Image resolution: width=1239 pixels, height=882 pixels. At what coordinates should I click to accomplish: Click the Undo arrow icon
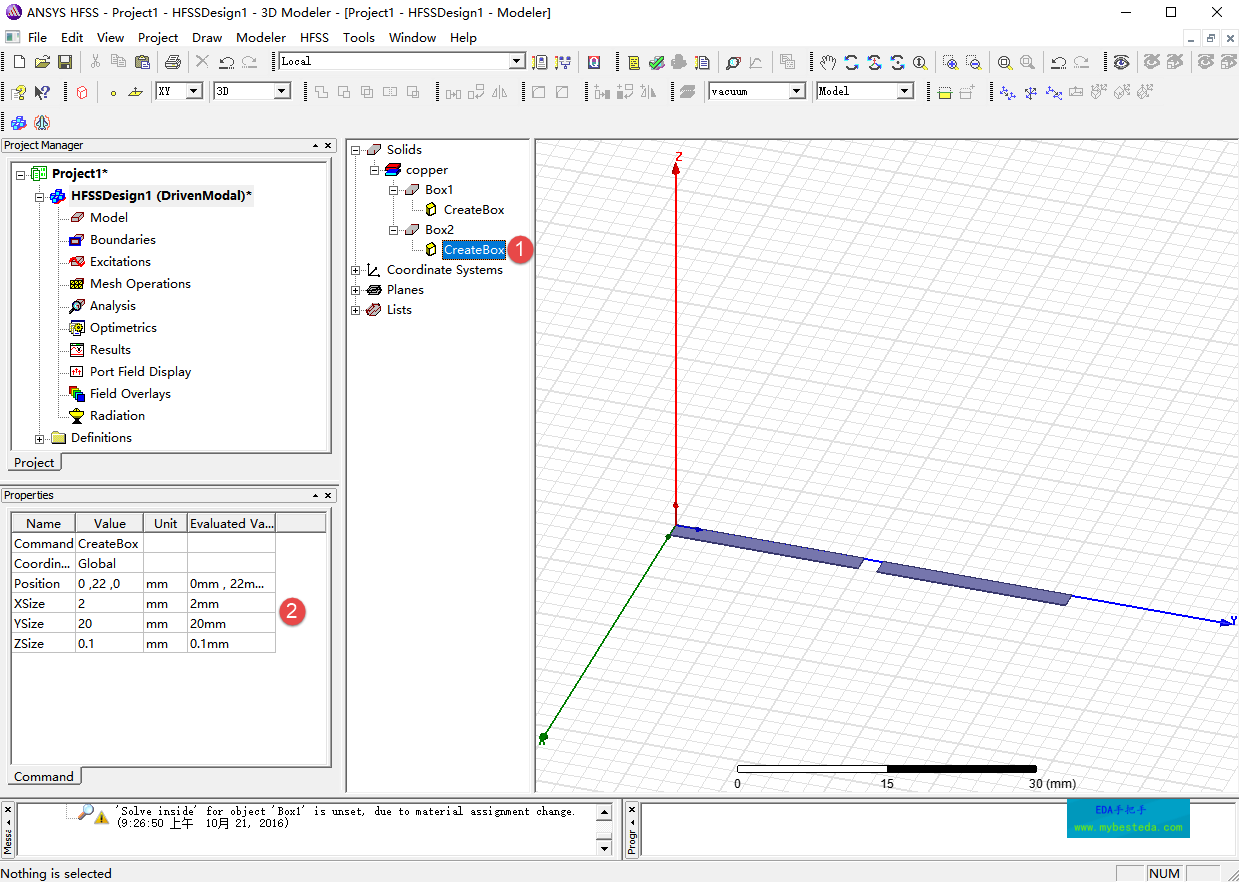pos(227,62)
